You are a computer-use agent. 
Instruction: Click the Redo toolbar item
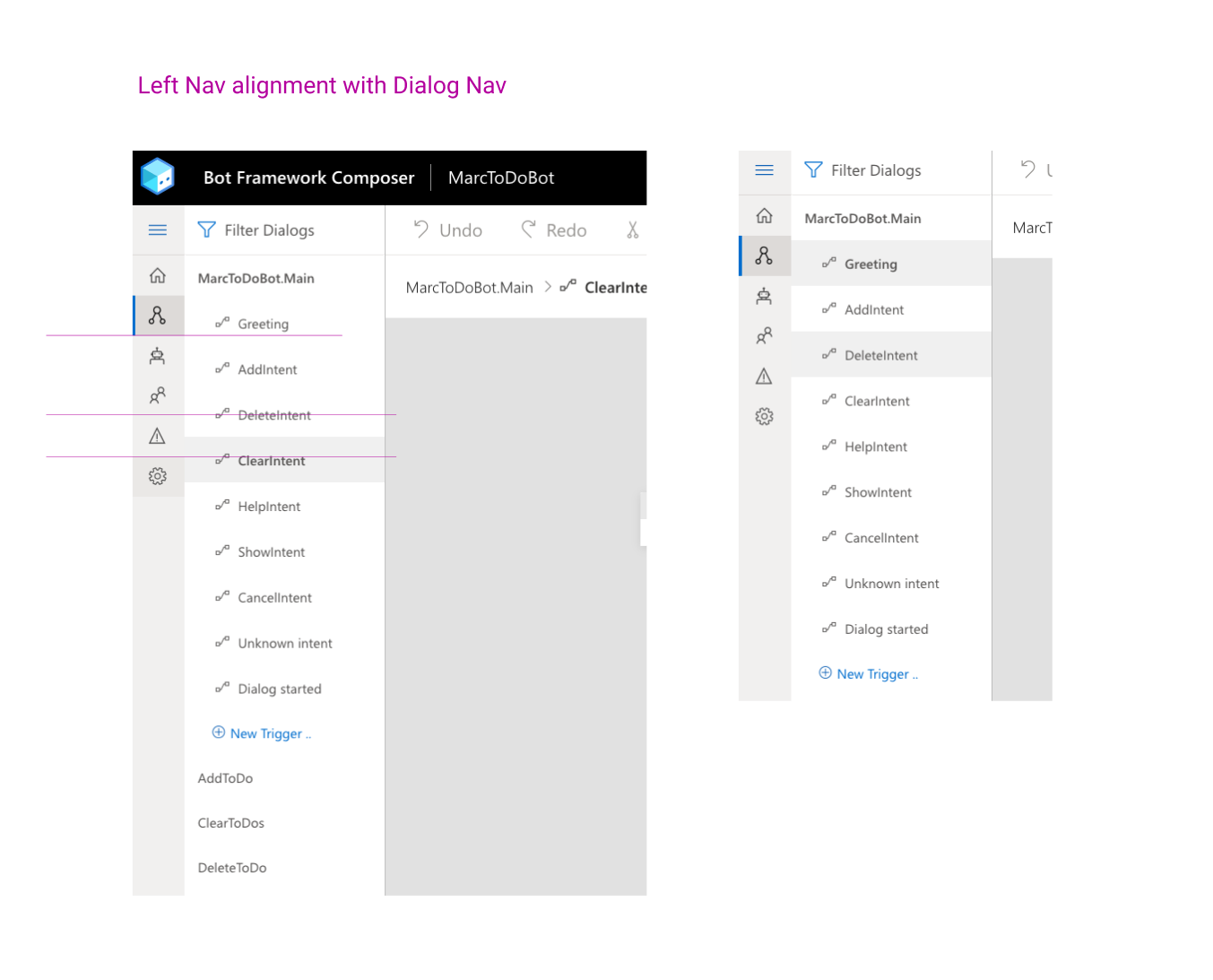tap(553, 230)
